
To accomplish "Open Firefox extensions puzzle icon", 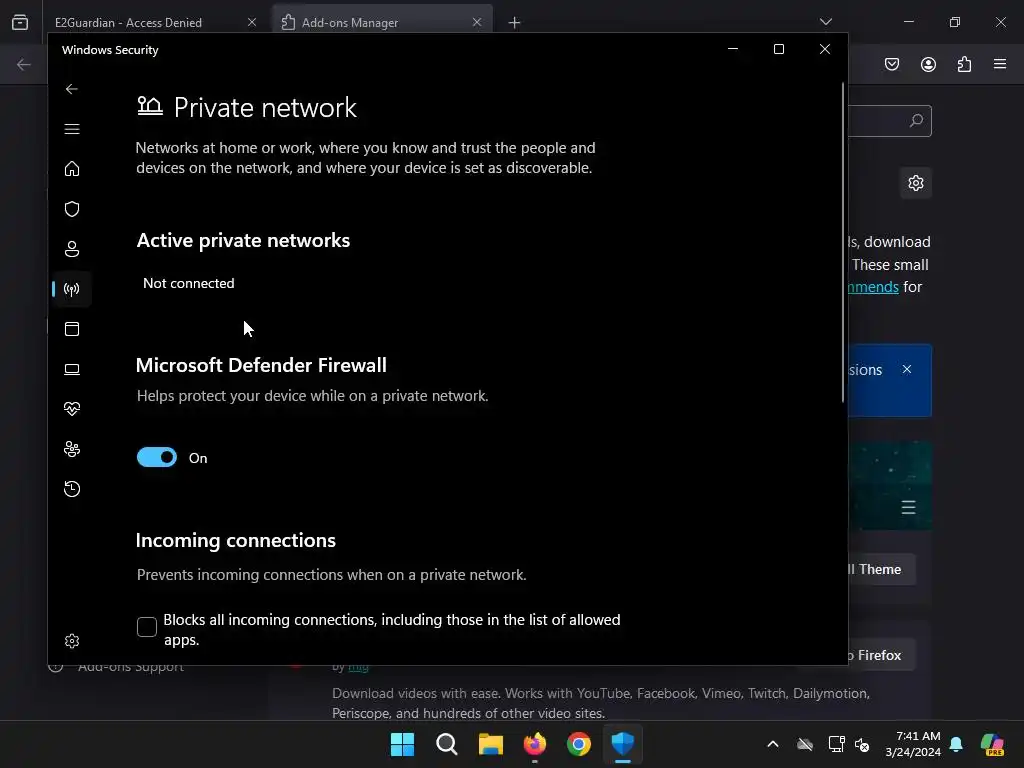I will [x=964, y=64].
